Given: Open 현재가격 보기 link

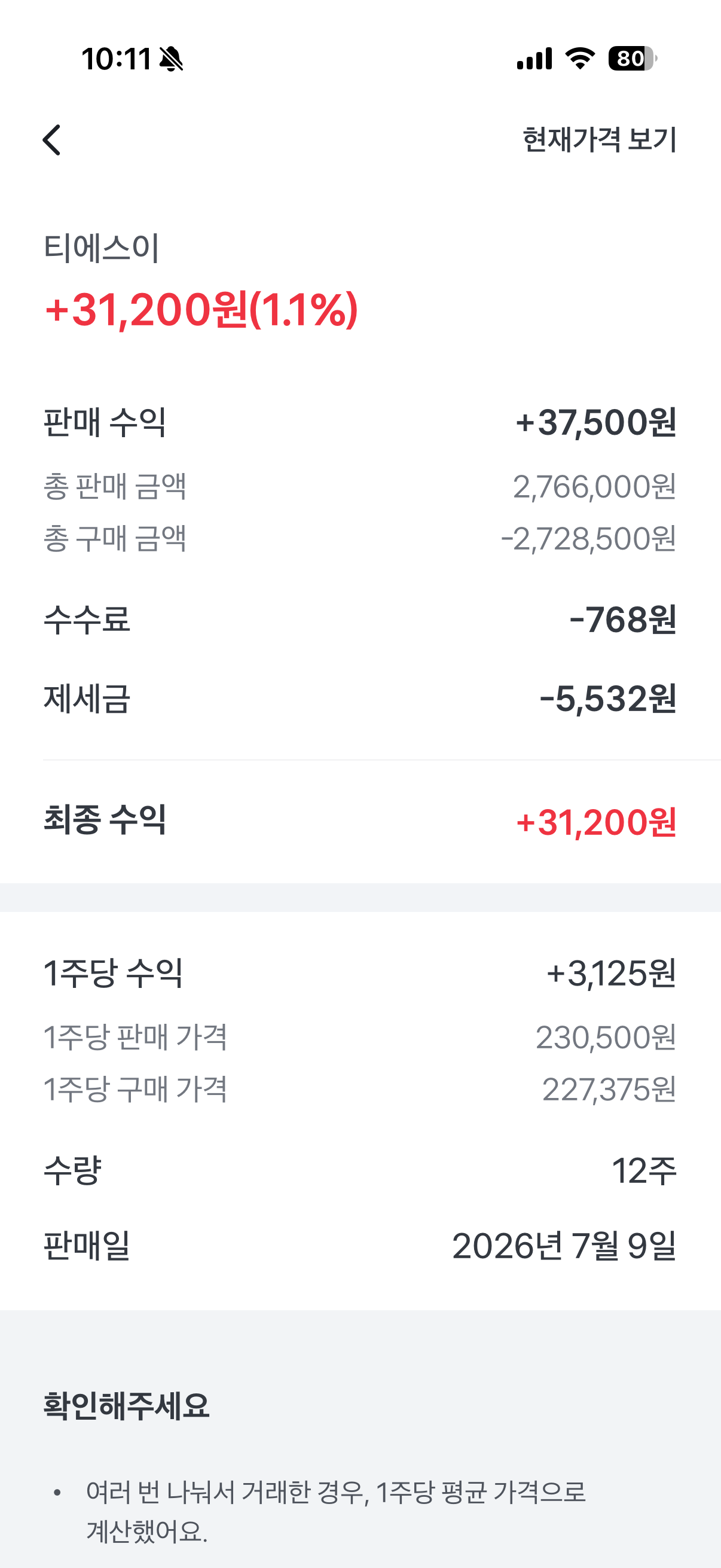Looking at the screenshot, I should click(599, 139).
